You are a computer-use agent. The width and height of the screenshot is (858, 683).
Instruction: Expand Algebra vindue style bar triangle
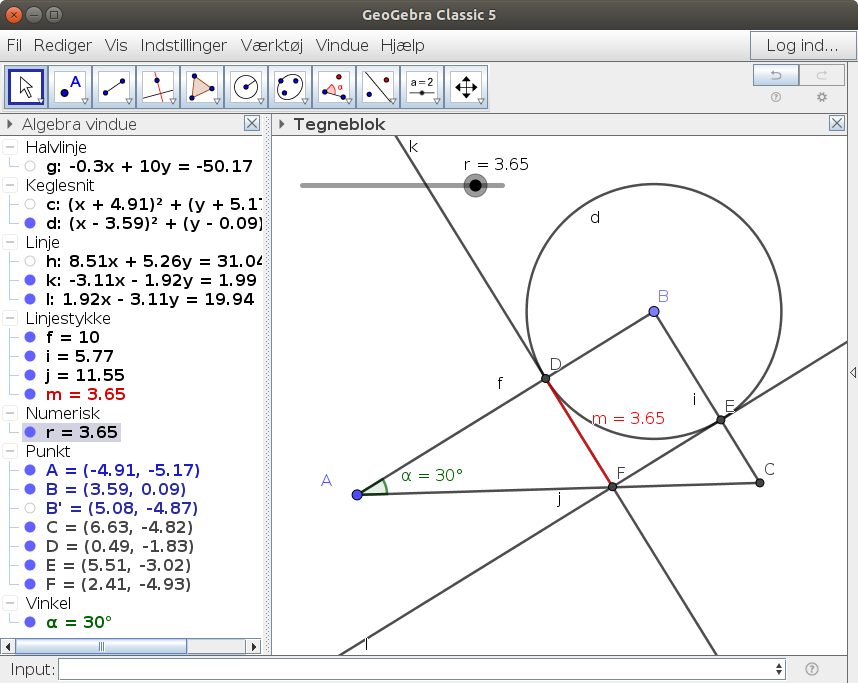pos(9,124)
